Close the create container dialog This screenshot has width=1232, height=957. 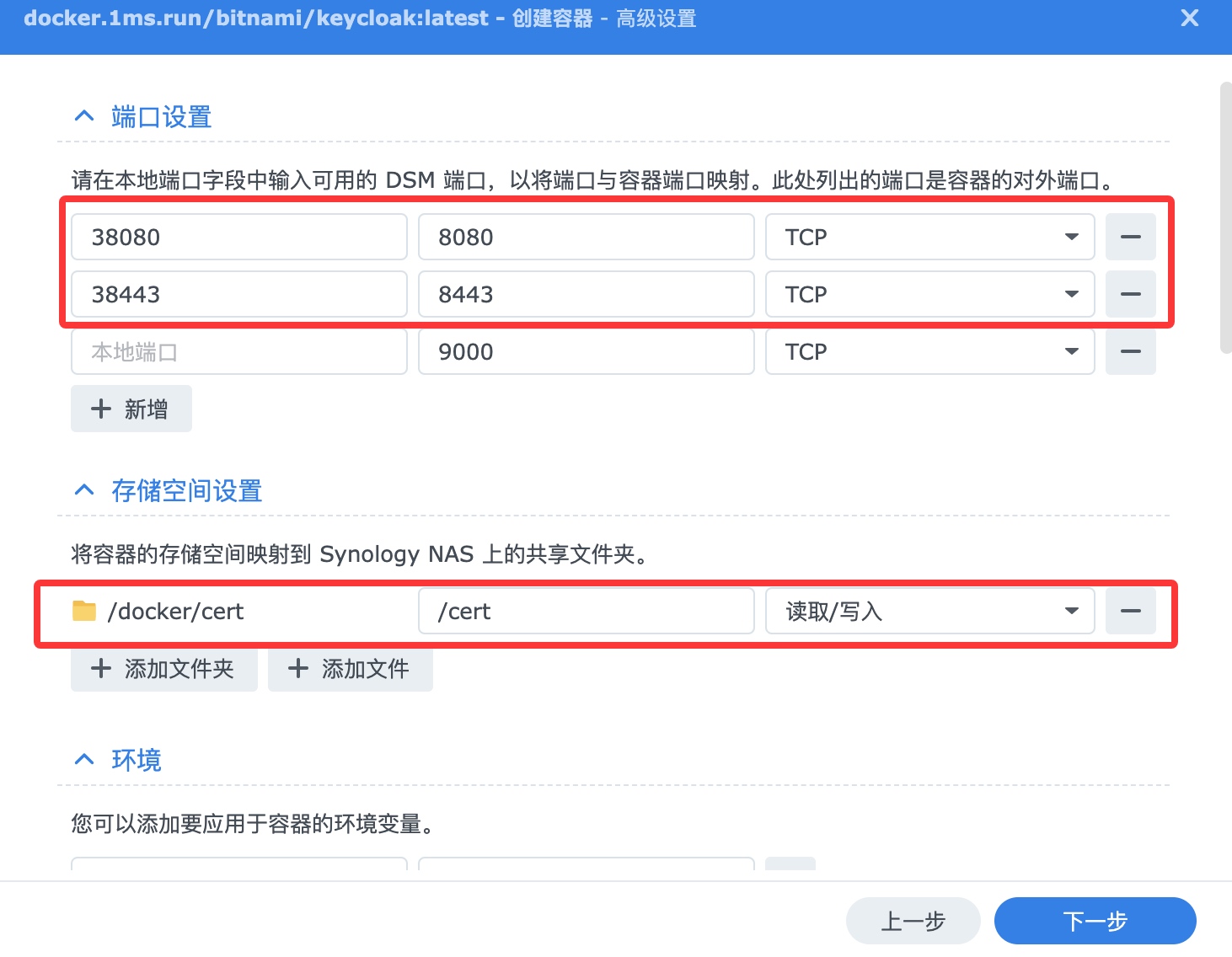(x=1189, y=18)
